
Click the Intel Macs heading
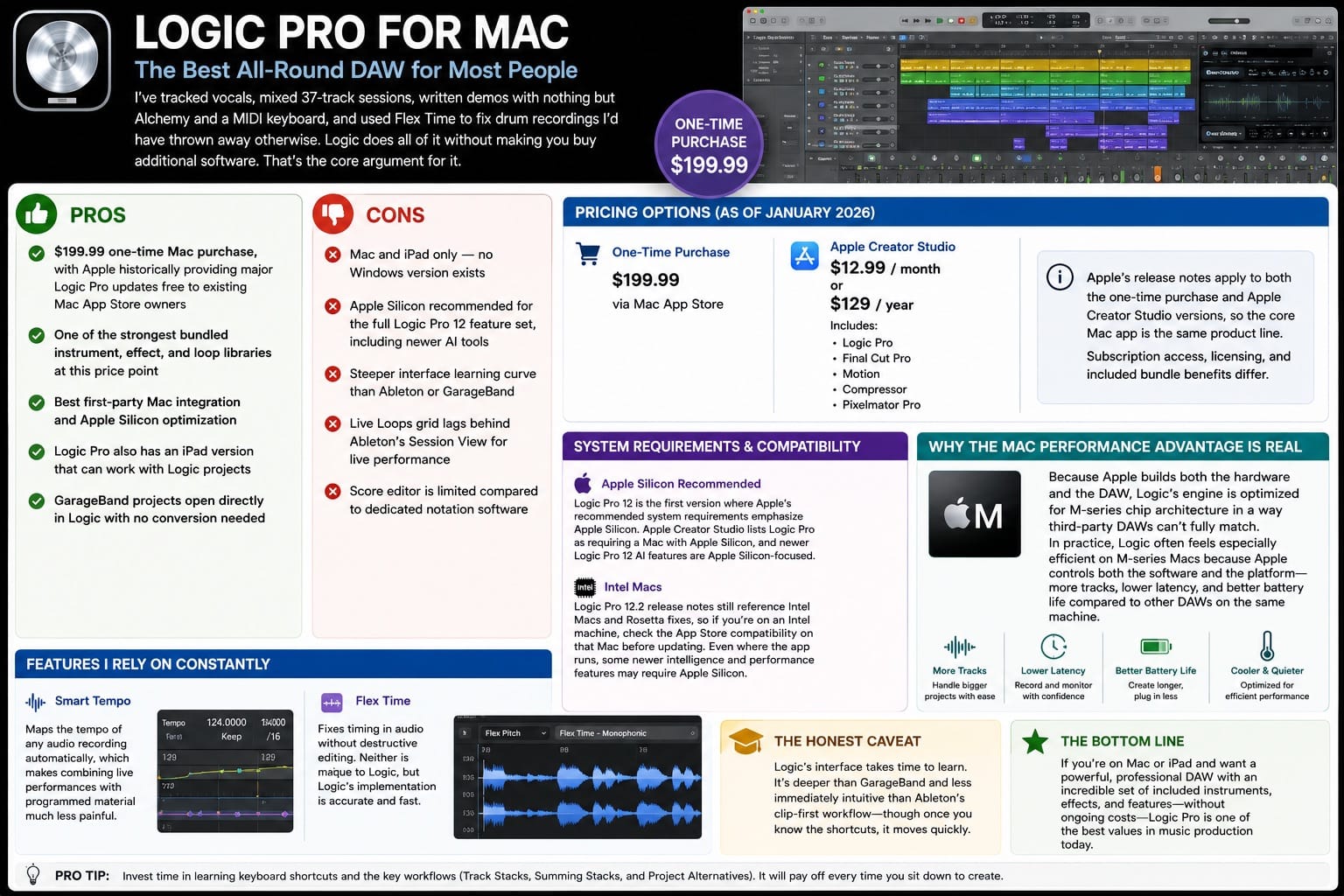(633, 587)
